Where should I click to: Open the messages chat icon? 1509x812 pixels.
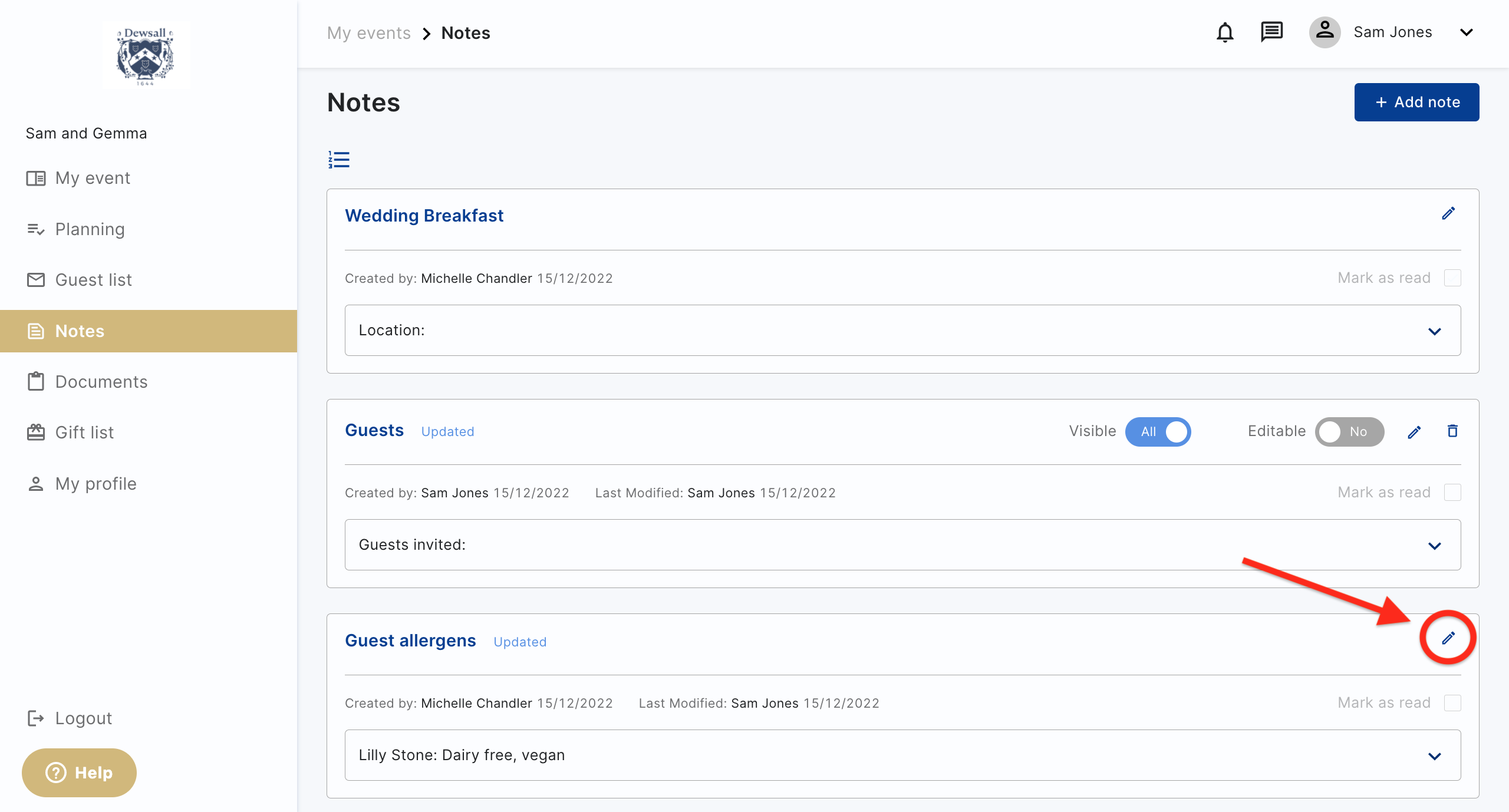[x=1271, y=32]
